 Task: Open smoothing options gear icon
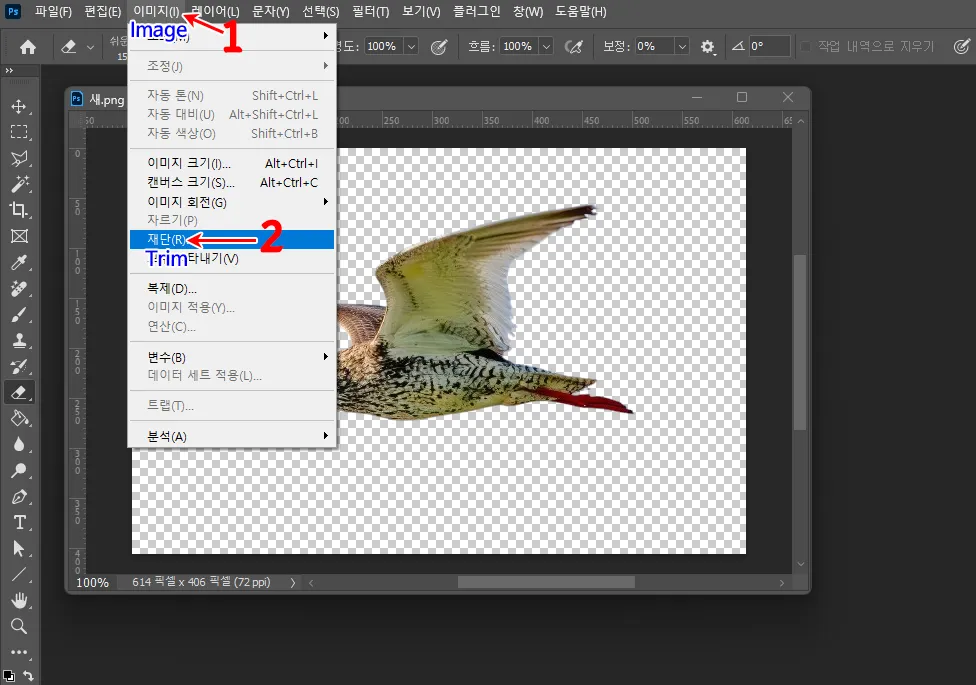tap(708, 47)
